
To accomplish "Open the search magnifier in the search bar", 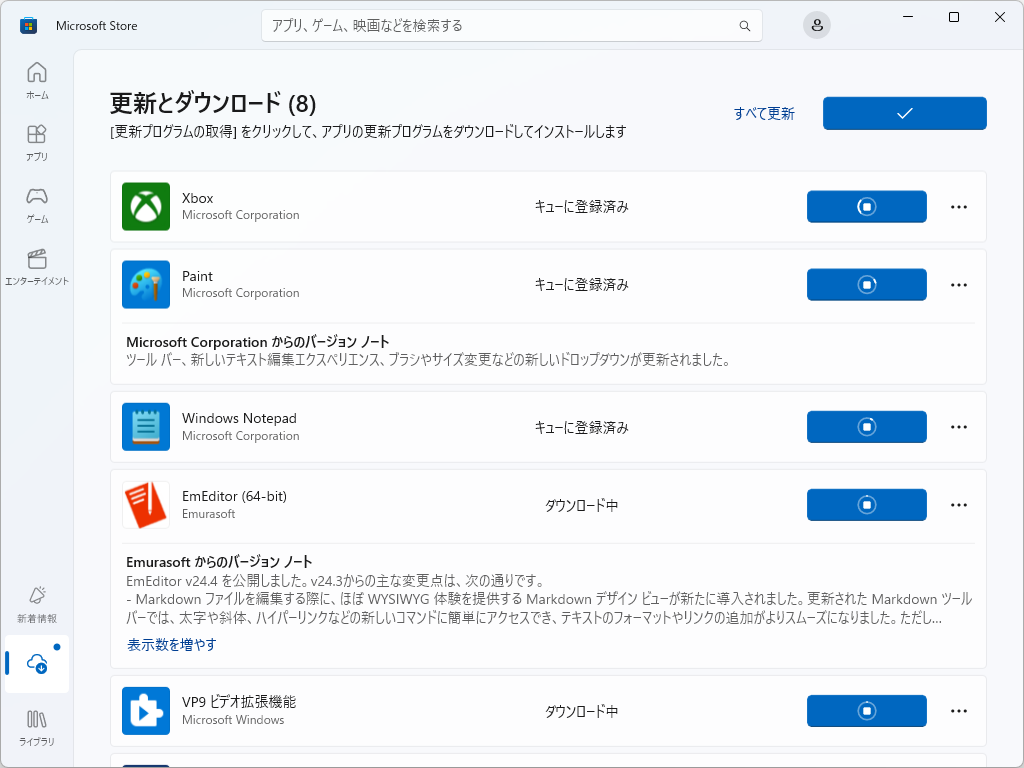I will [744, 25].
